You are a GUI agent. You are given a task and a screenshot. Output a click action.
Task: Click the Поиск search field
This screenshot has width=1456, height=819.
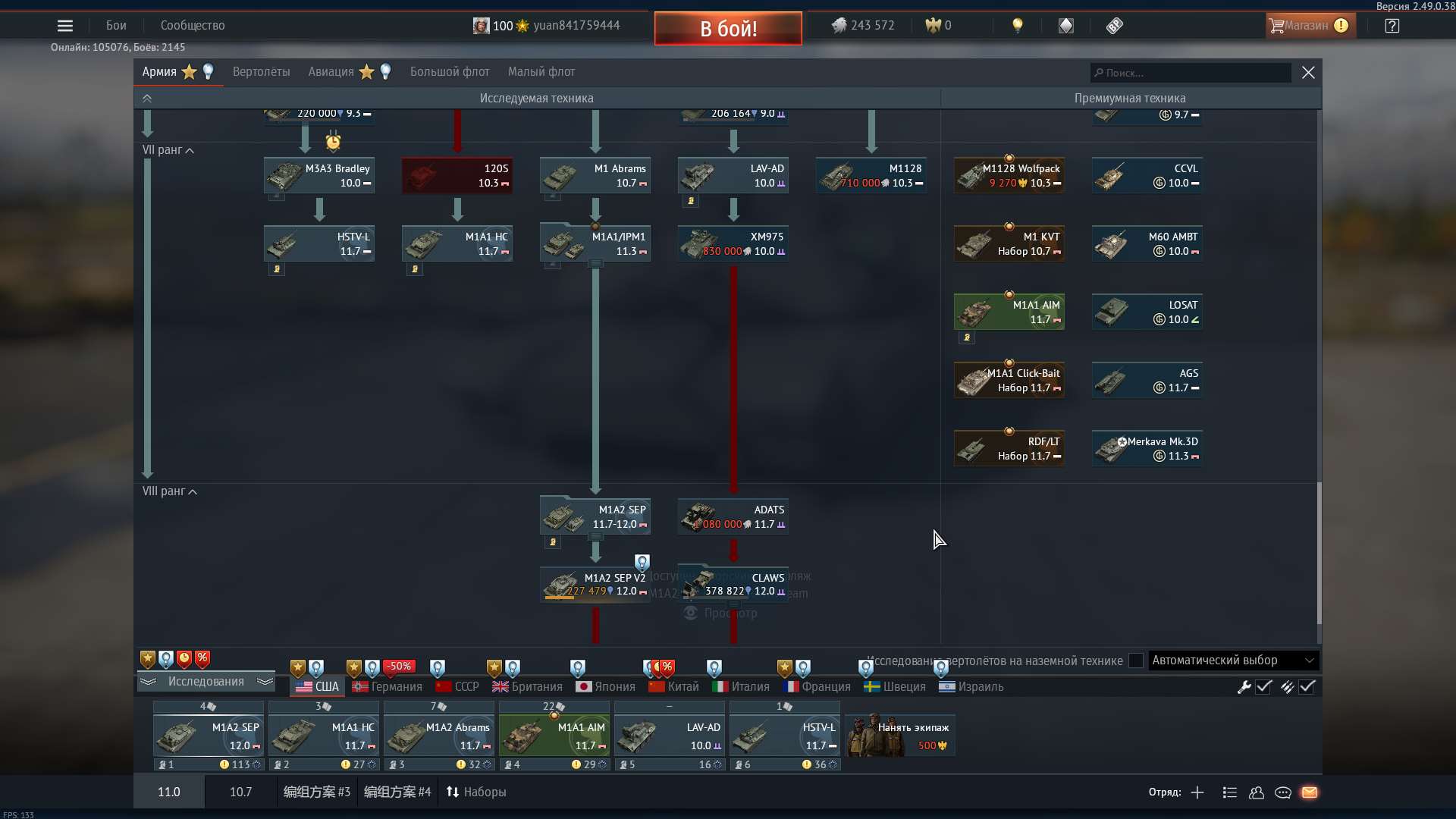pyautogui.click(x=1191, y=73)
